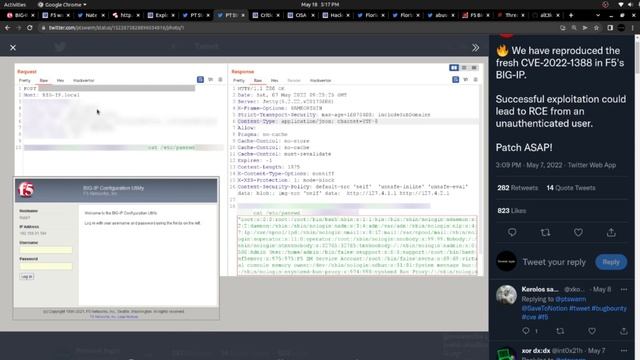Viewport: 640px width, 360px height.
Task: Switch to the F5 w tab
Action: 55,15
